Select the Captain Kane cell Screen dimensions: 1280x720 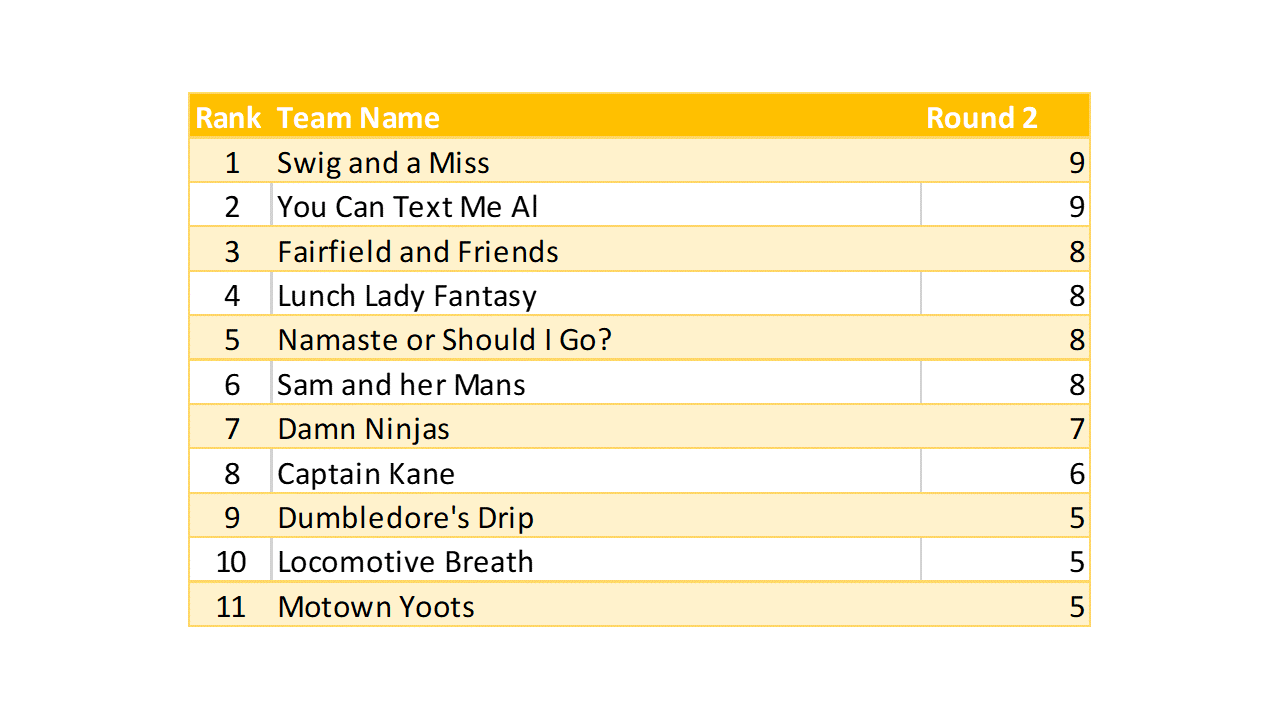366,474
